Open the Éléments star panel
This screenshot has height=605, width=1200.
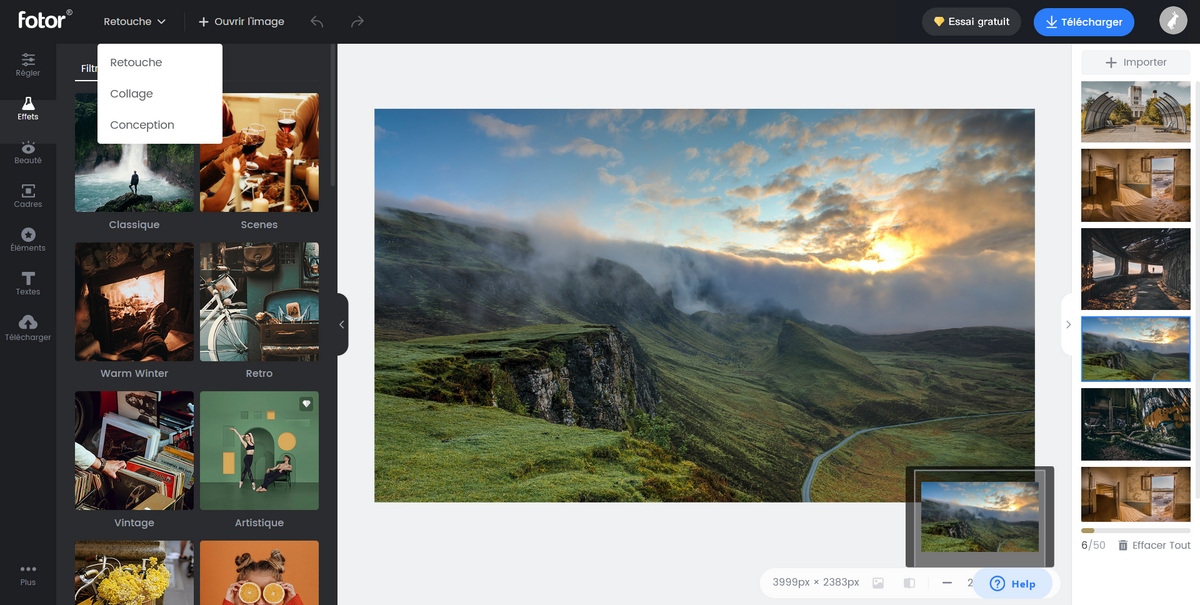pos(28,239)
